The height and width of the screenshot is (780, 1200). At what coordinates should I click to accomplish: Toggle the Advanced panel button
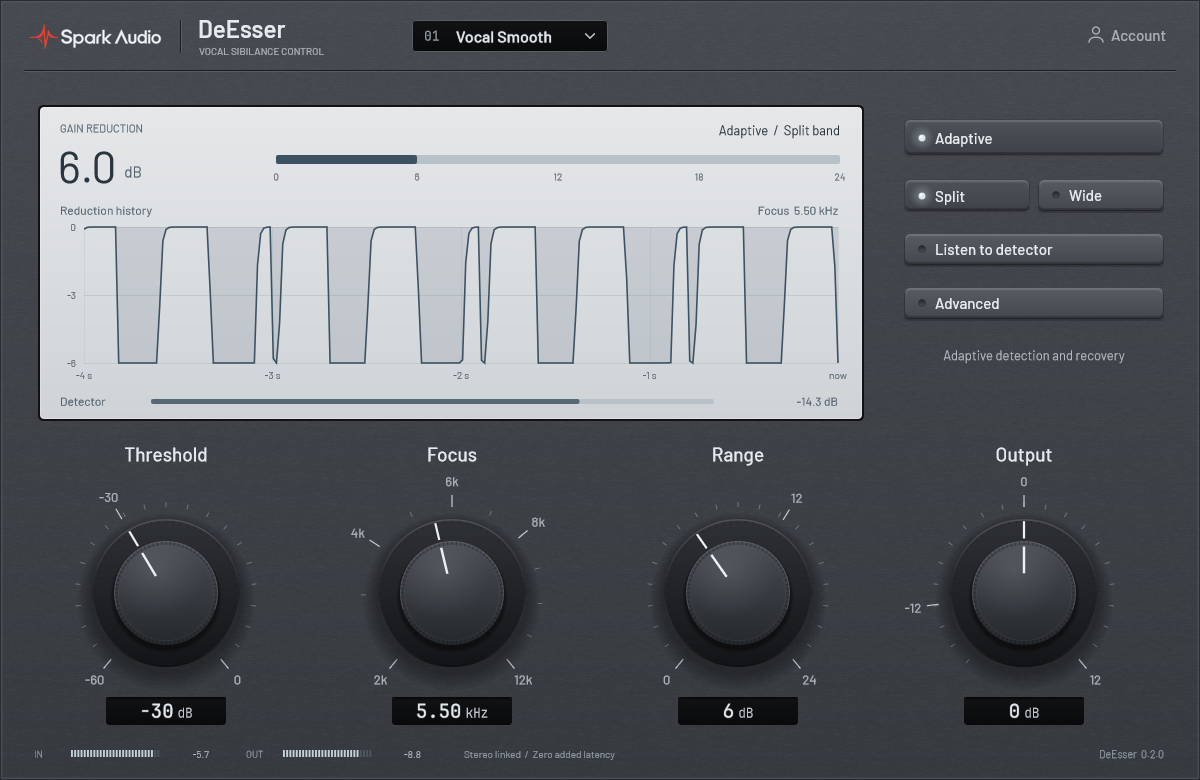[1034, 303]
